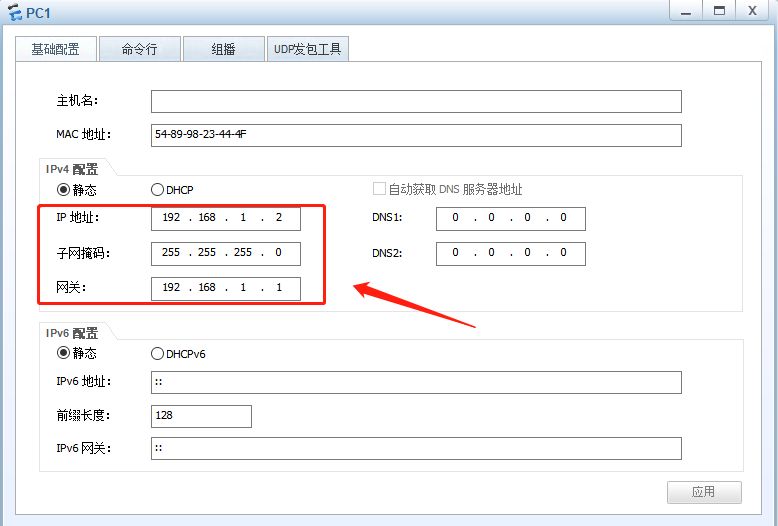Click the 前缀长度 input field
The image size is (778, 526).
201,415
